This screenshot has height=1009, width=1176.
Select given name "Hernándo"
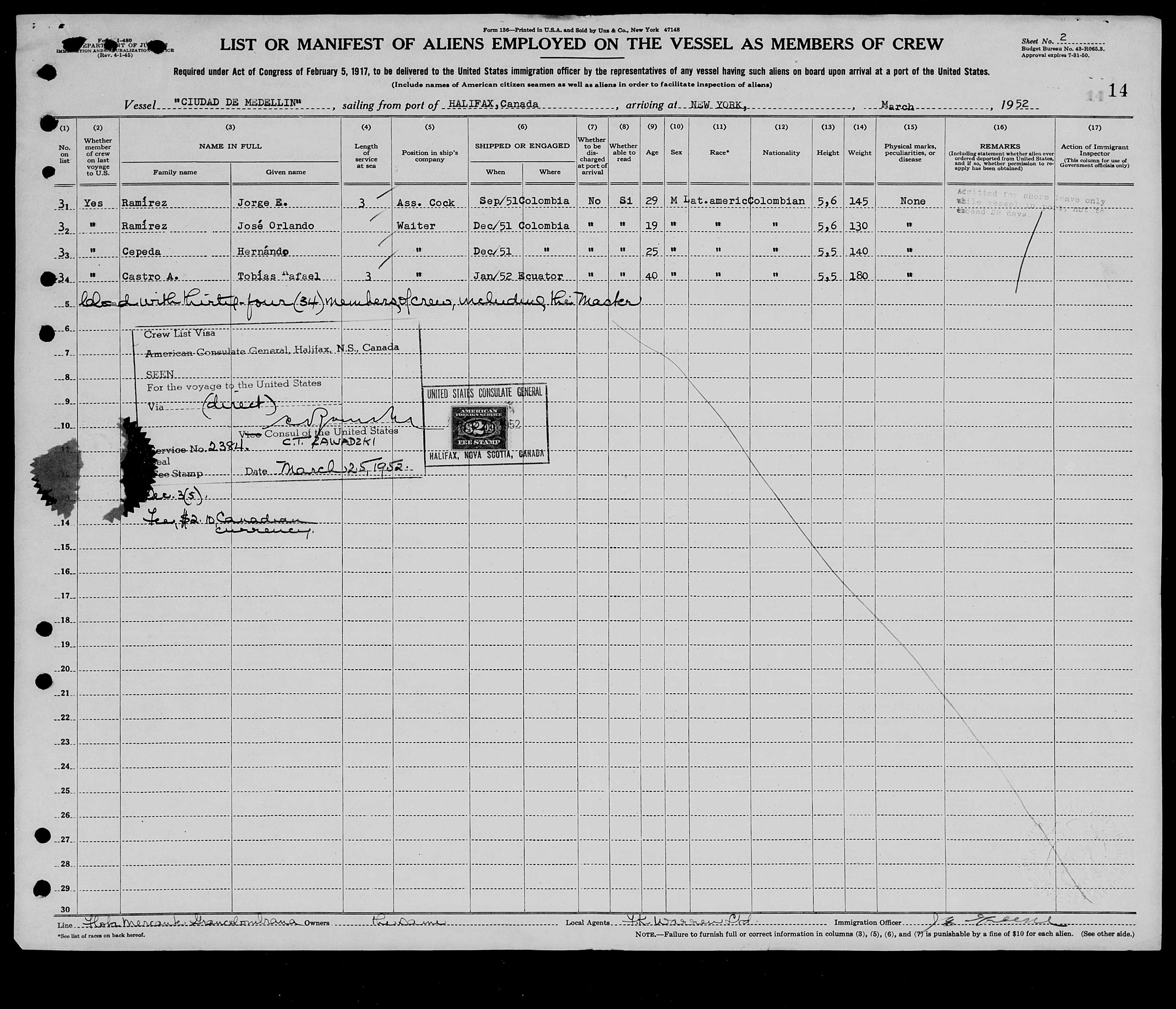click(x=263, y=251)
